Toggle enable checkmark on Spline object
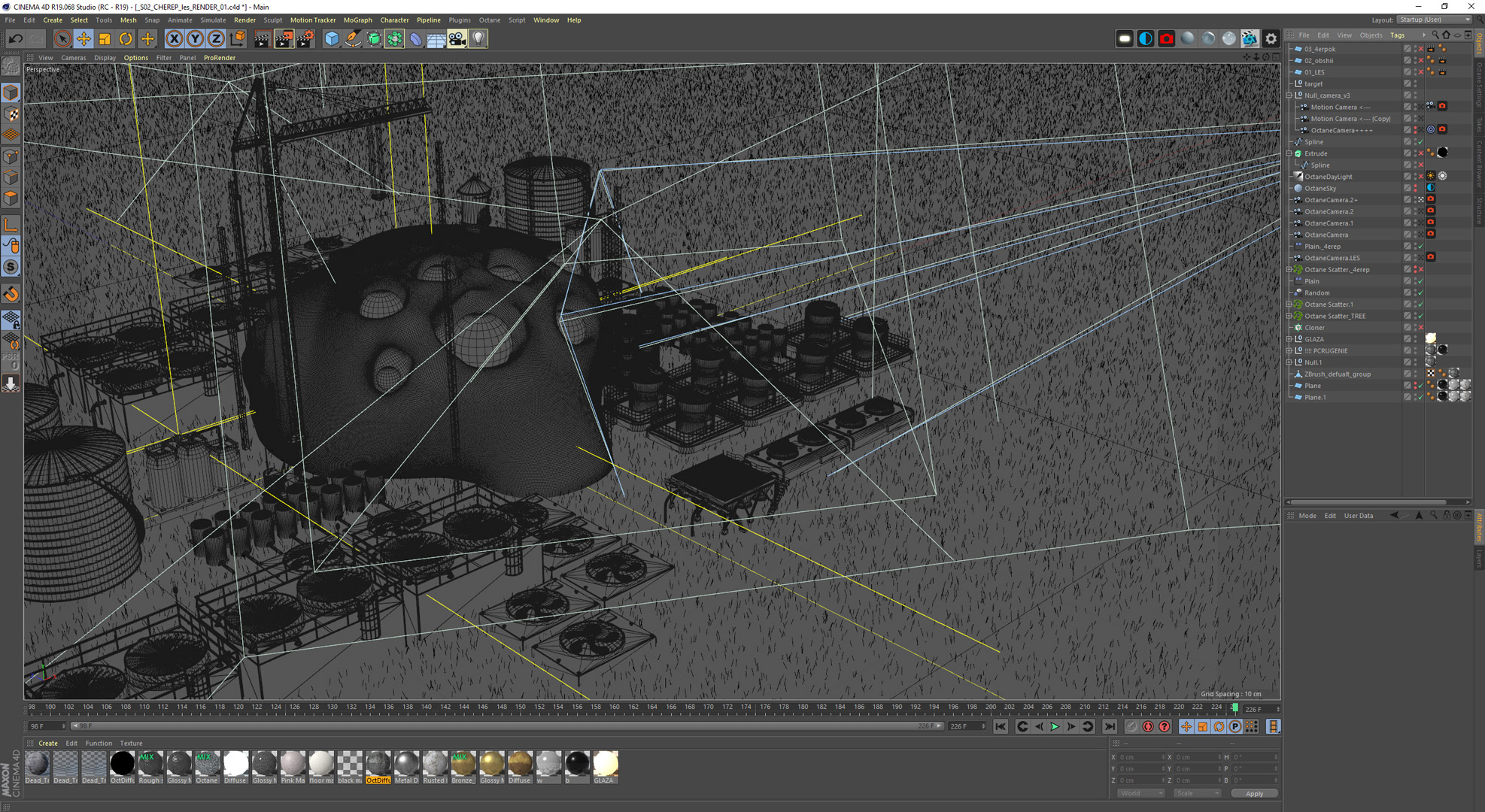The width and height of the screenshot is (1485, 812). coord(1420,142)
